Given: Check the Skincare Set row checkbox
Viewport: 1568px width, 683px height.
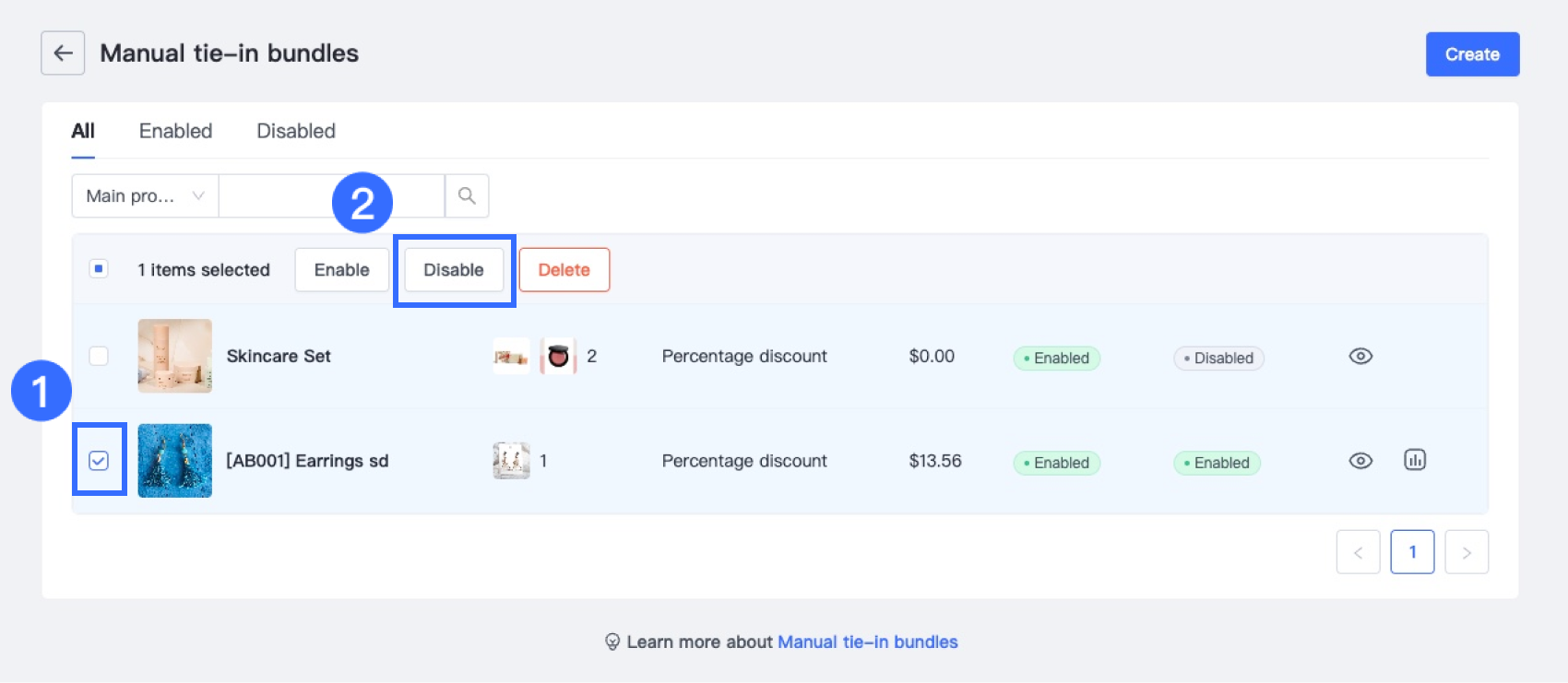Looking at the screenshot, I should 99,356.
